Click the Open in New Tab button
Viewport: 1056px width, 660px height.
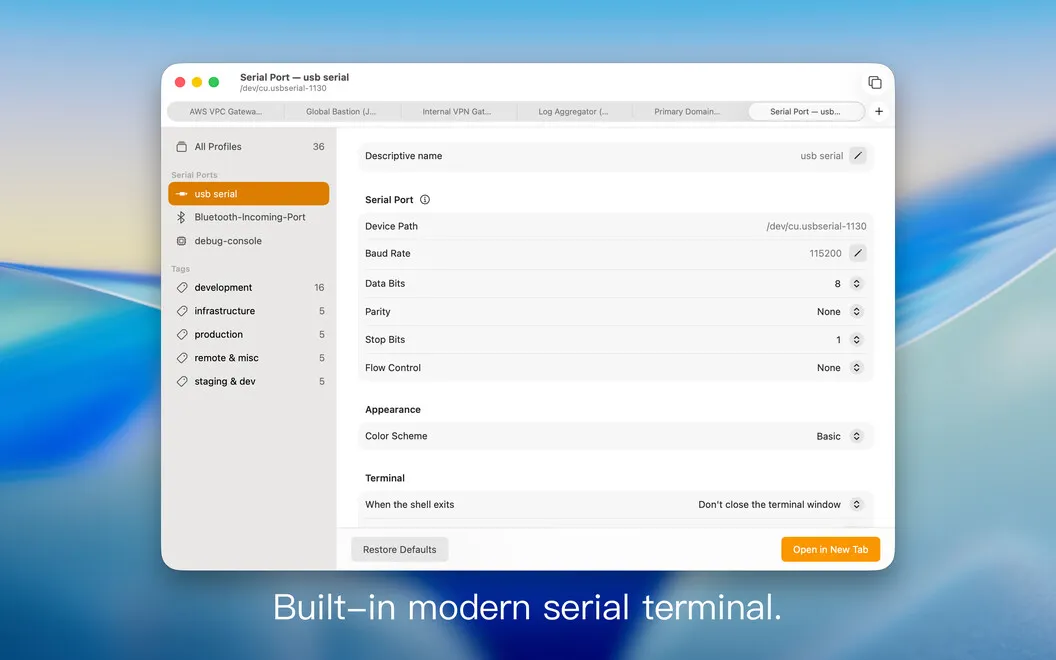830,550
